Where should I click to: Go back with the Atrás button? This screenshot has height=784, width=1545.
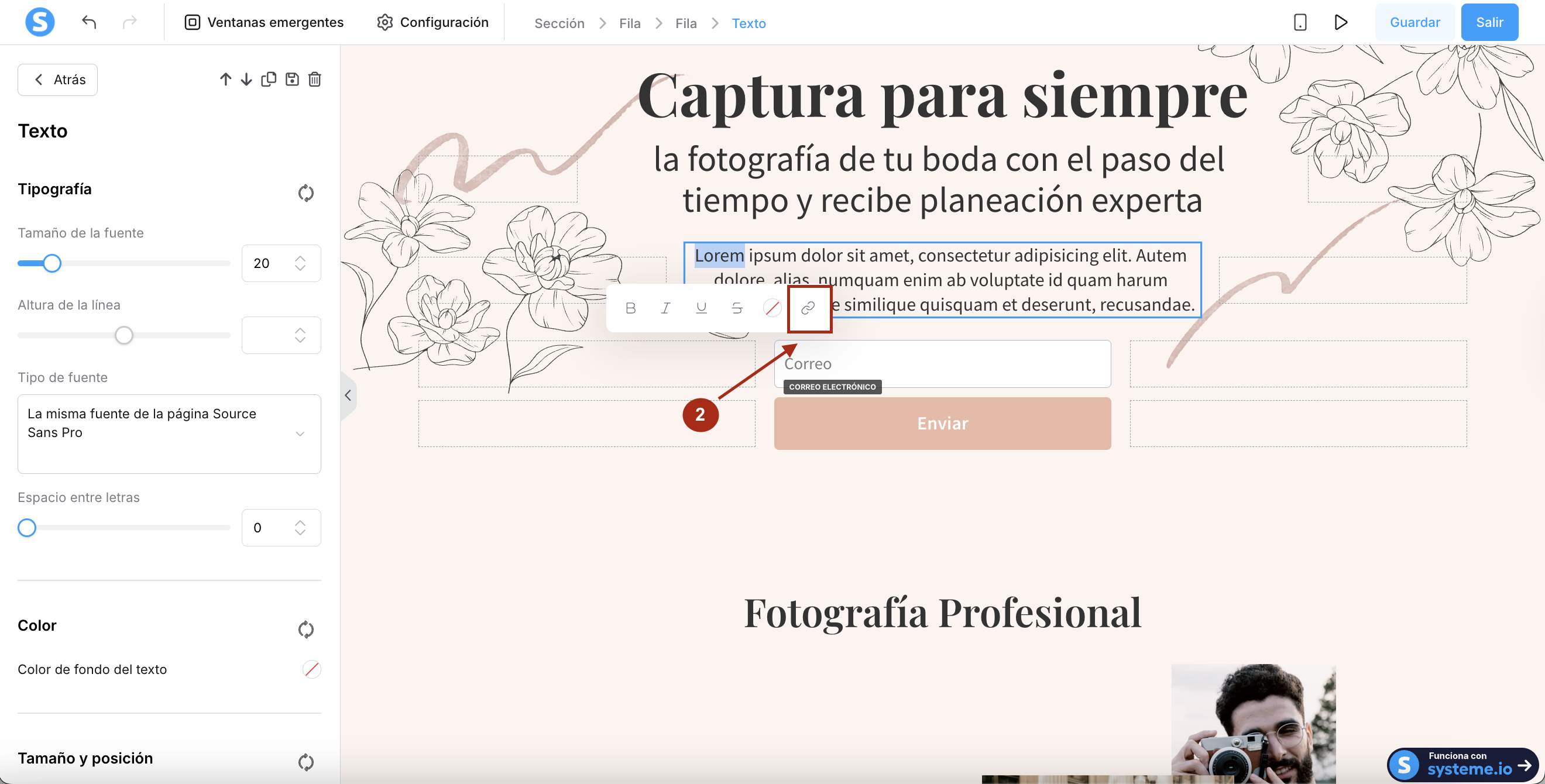pos(57,79)
